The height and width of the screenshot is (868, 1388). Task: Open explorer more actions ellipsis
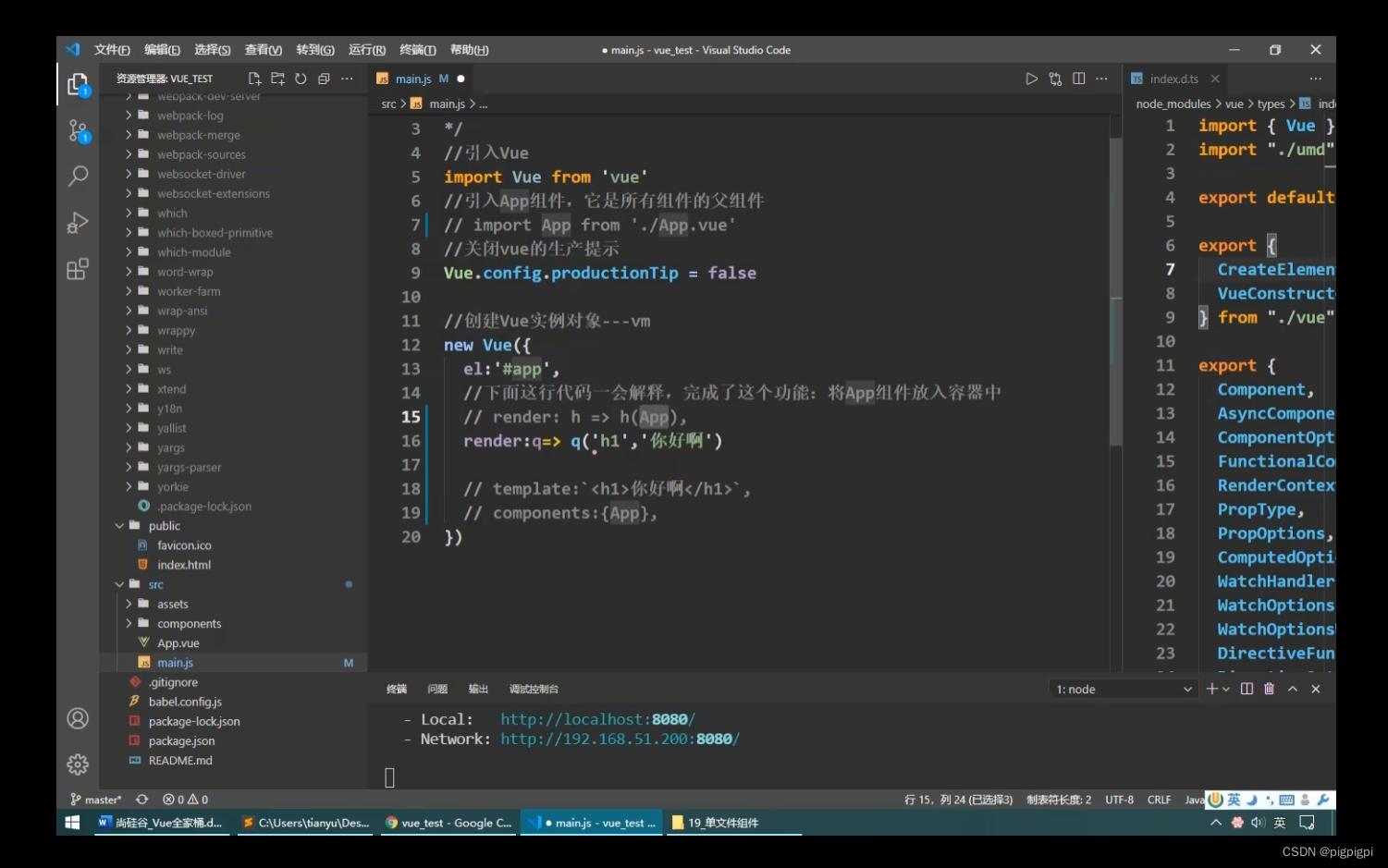pyautogui.click(x=347, y=79)
